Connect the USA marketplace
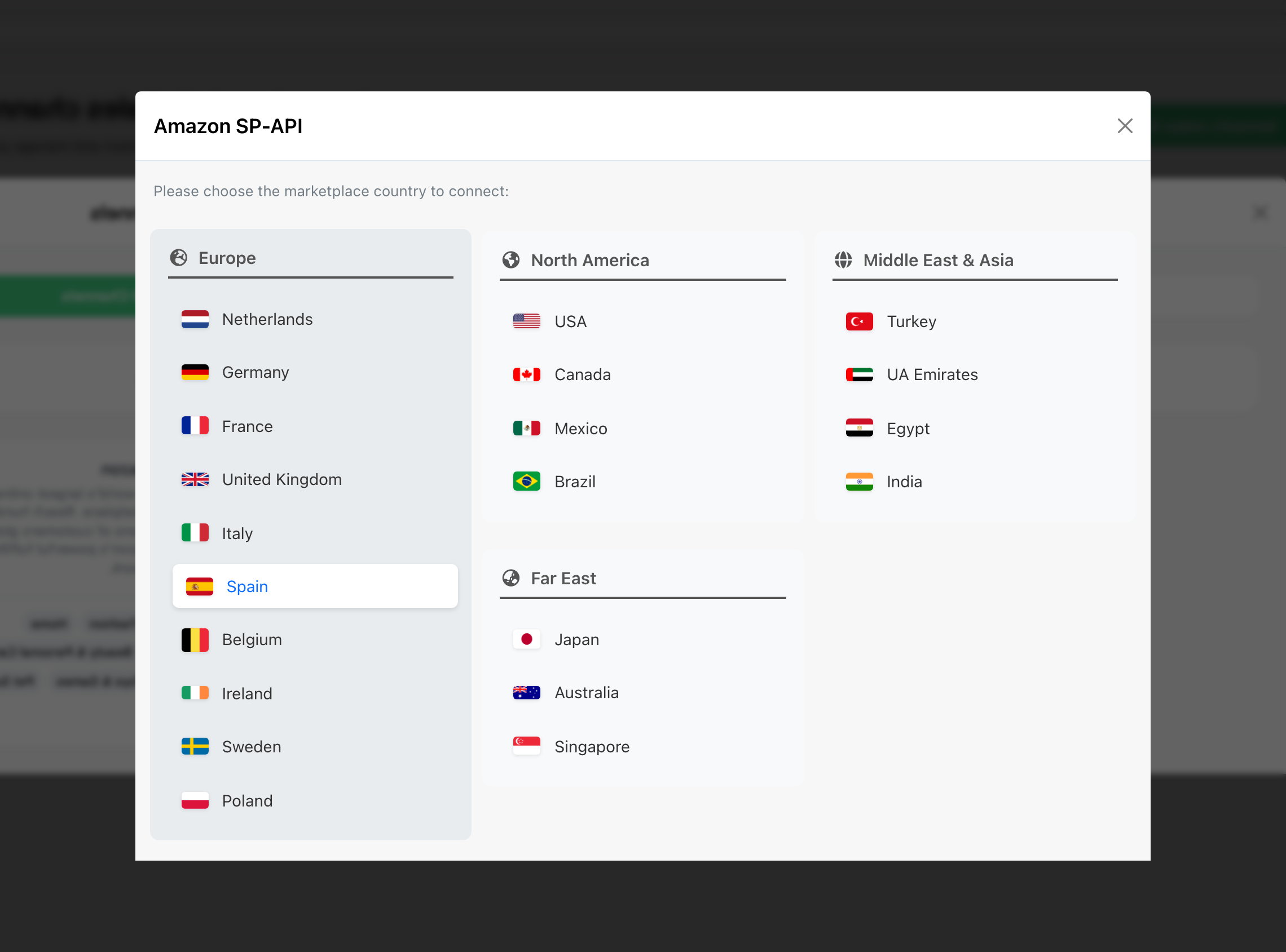Viewport: 1286px width, 952px height. [643, 321]
